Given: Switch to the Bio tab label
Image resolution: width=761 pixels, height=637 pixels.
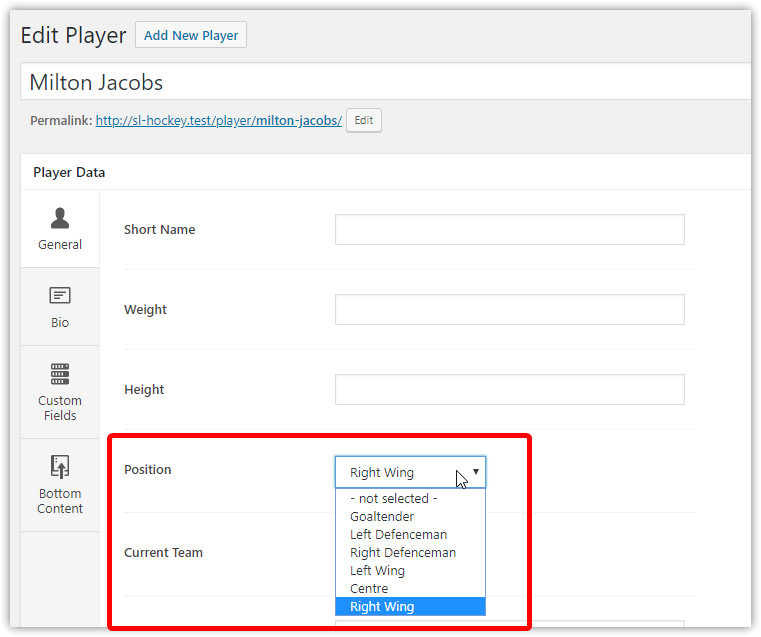Looking at the screenshot, I should pyautogui.click(x=60, y=323).
